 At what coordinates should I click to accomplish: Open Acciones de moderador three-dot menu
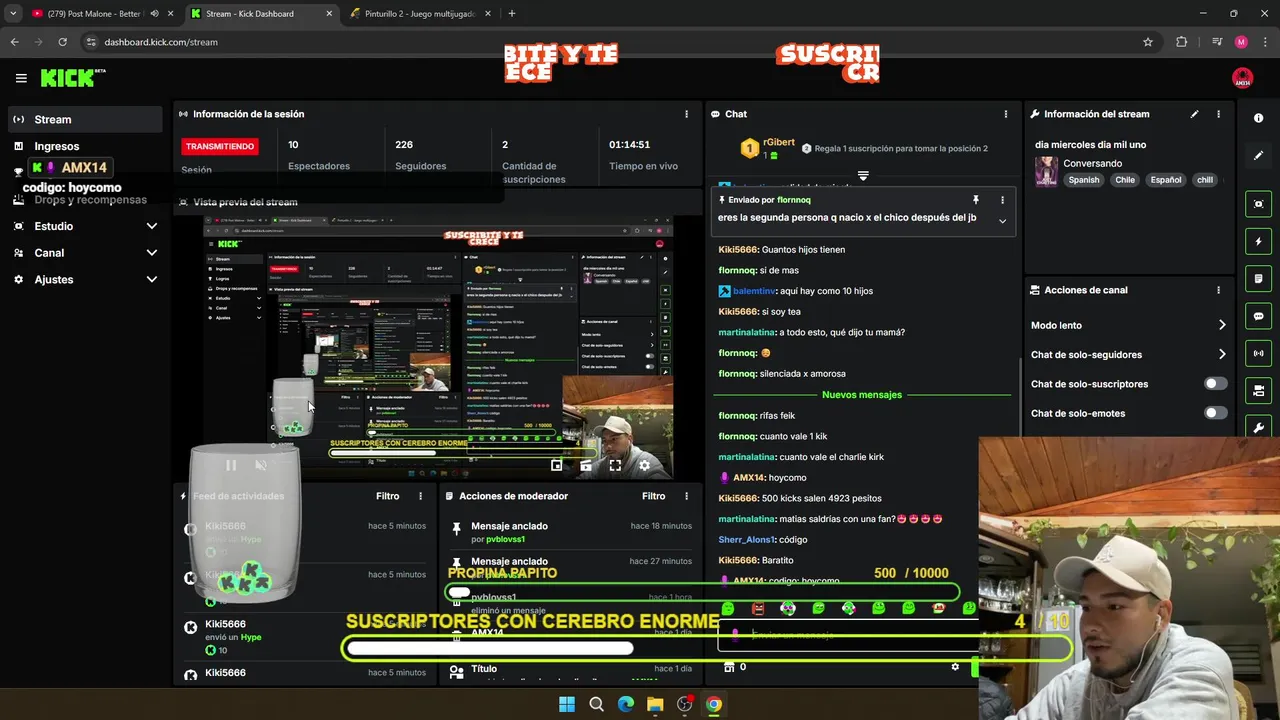[x=686, y=496]
